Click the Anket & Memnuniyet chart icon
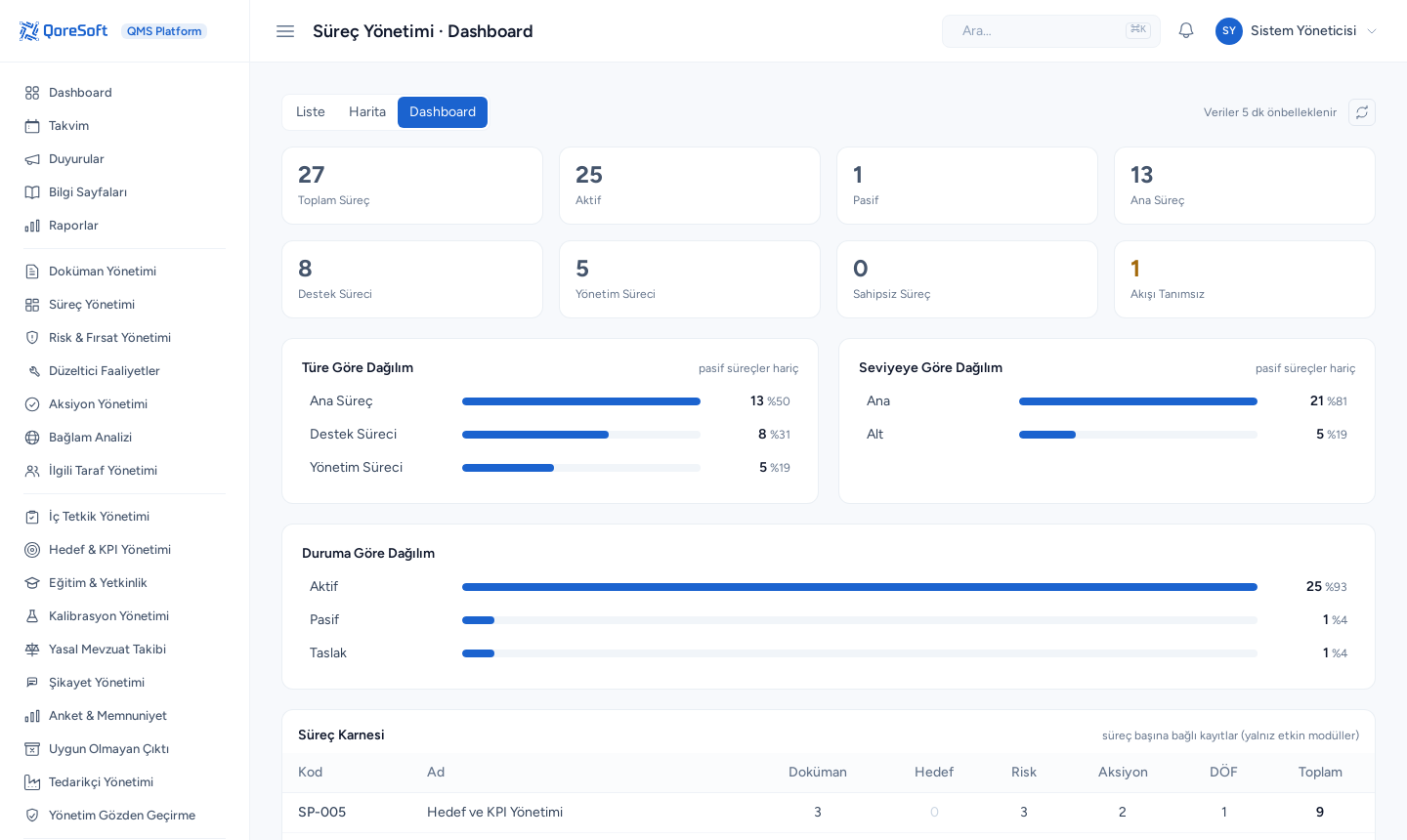 point(32,716)
